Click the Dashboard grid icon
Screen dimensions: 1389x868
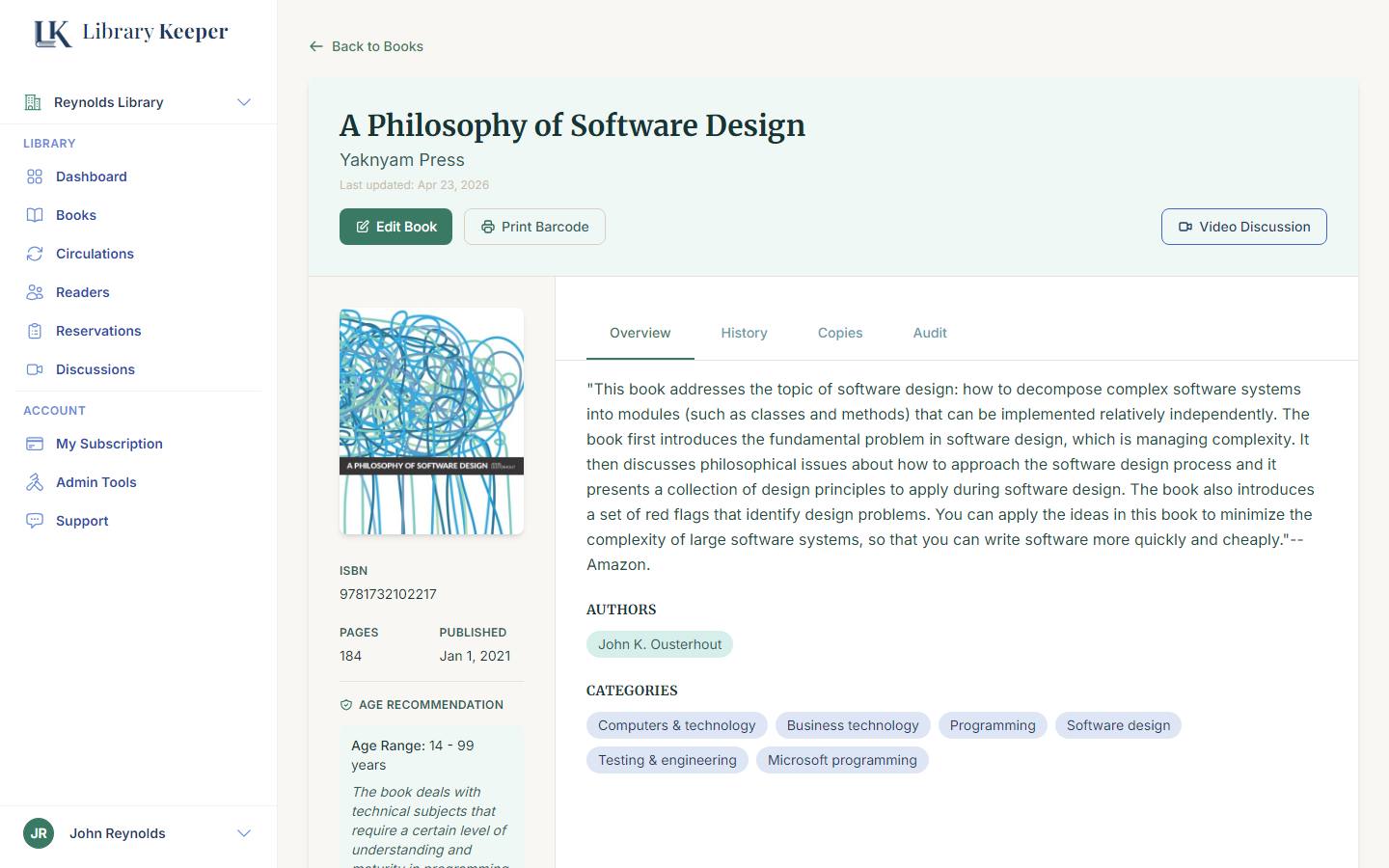coord(35,176)
